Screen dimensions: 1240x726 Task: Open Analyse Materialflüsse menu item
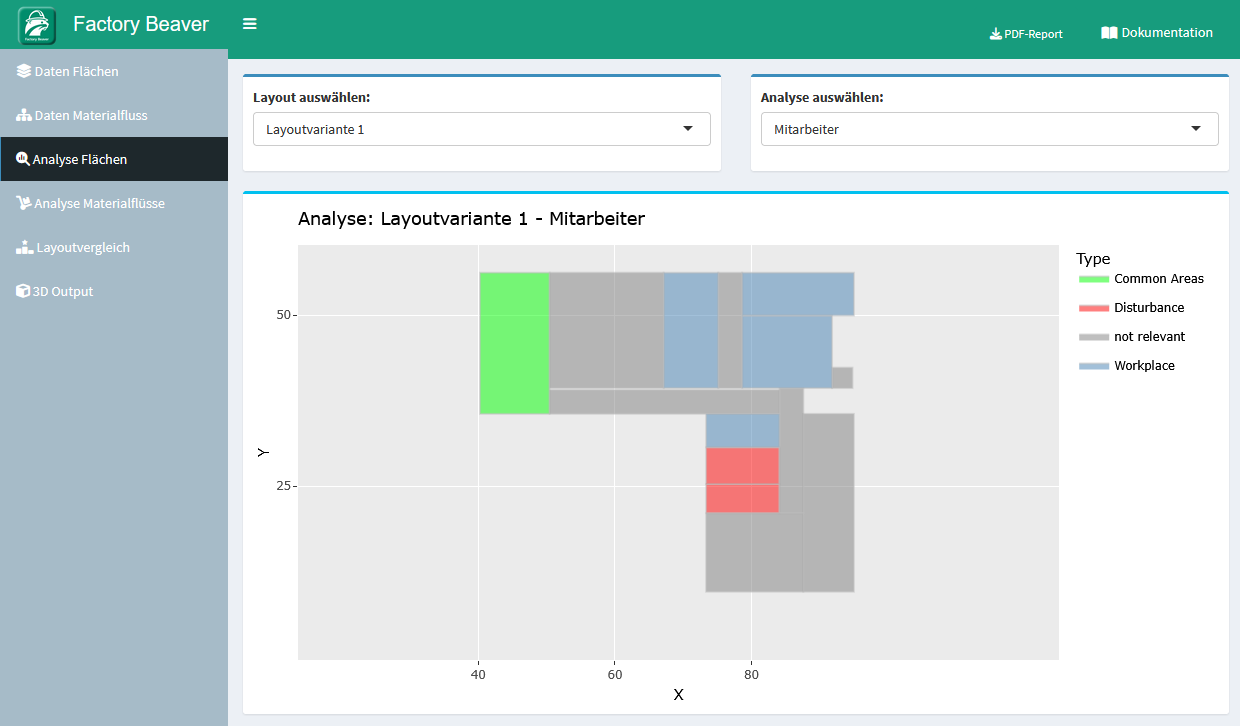coord(99,204)
